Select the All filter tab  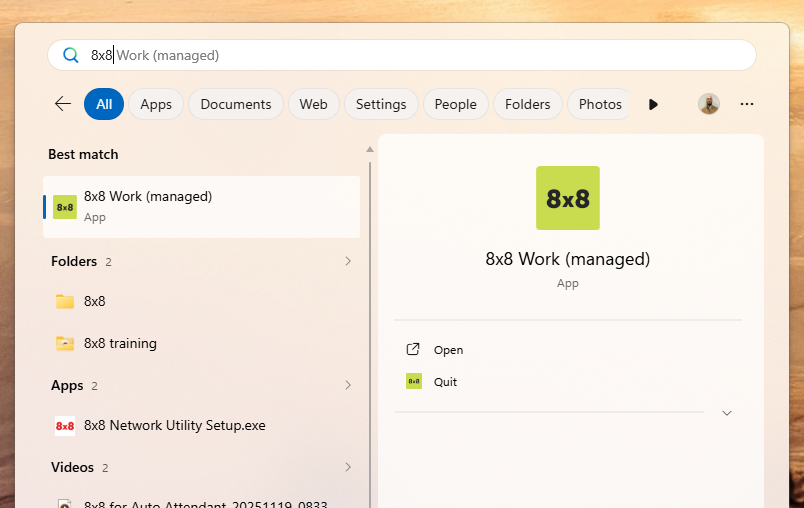coord(104,104)
